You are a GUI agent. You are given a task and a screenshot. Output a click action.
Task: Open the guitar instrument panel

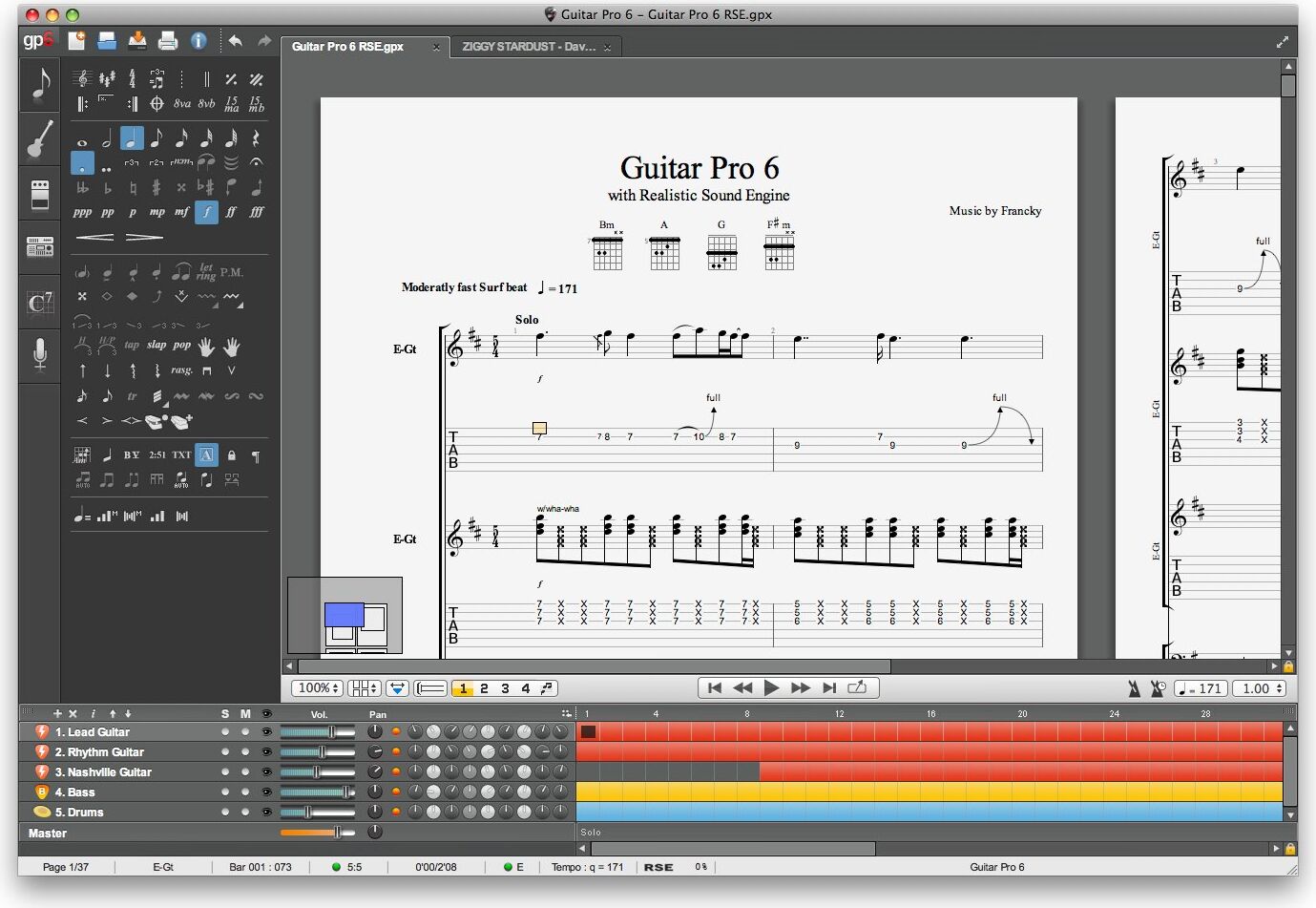39,138
